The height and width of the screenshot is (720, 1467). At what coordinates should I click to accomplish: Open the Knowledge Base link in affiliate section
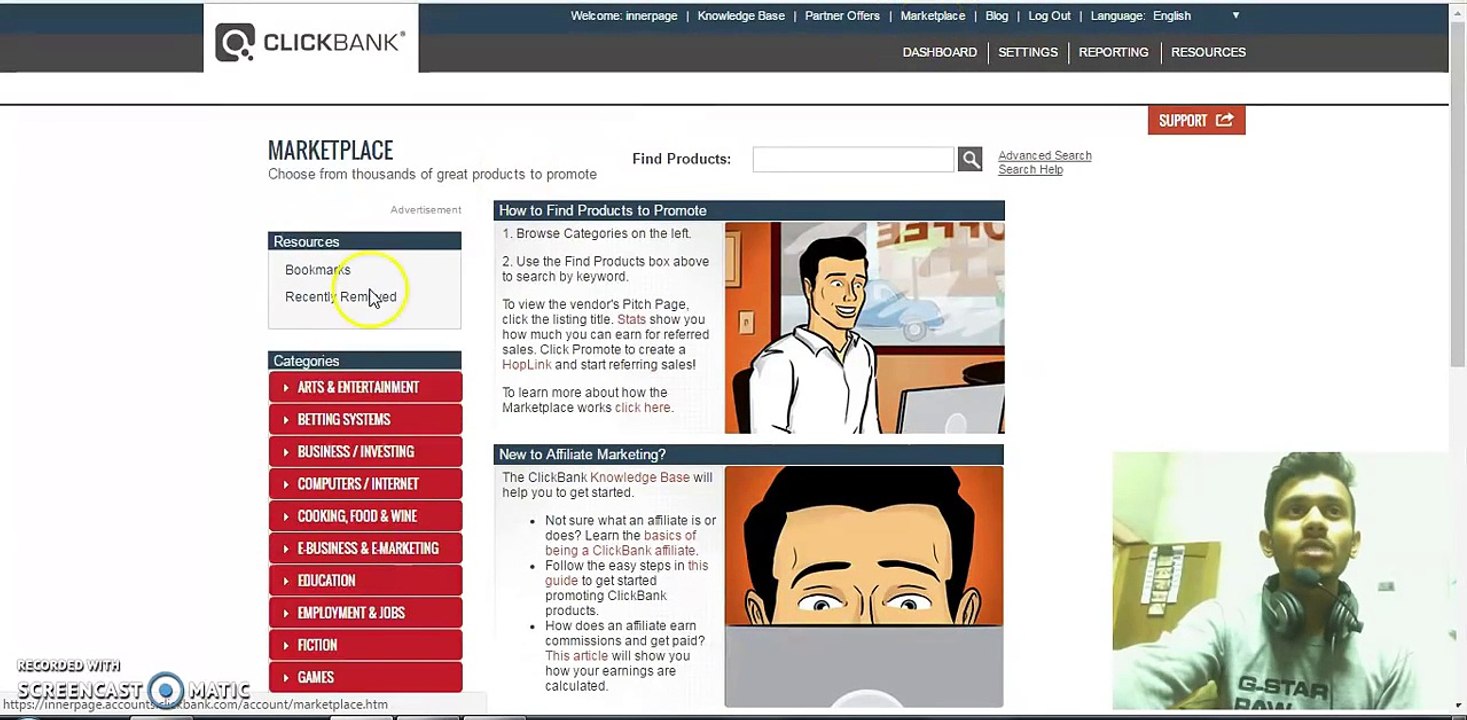(639, 478)
